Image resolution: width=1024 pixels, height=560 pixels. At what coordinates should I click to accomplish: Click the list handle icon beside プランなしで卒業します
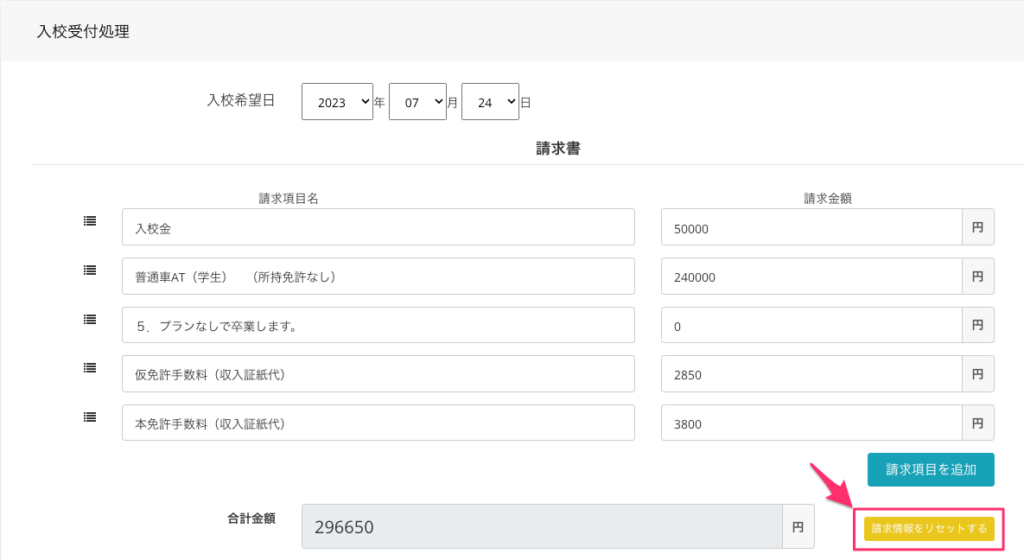coord(90,319)
